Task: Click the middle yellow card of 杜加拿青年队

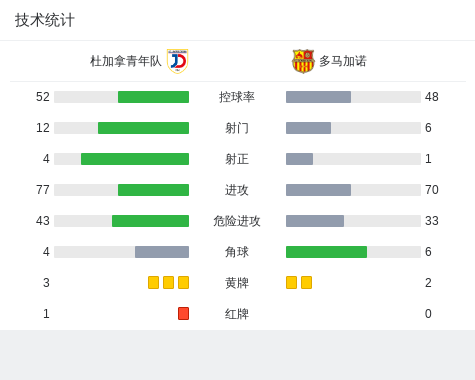Action: click(x=168, y=282)
